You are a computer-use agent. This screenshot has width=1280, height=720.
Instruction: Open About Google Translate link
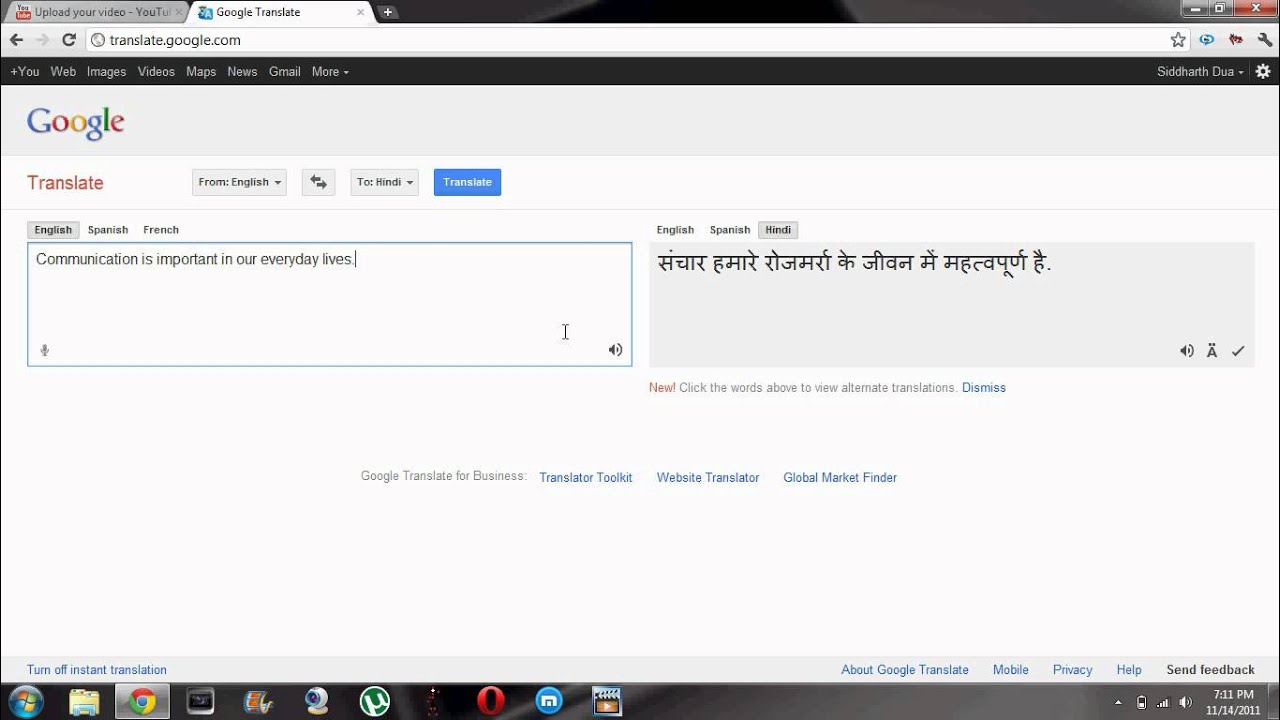pos(905,670)
